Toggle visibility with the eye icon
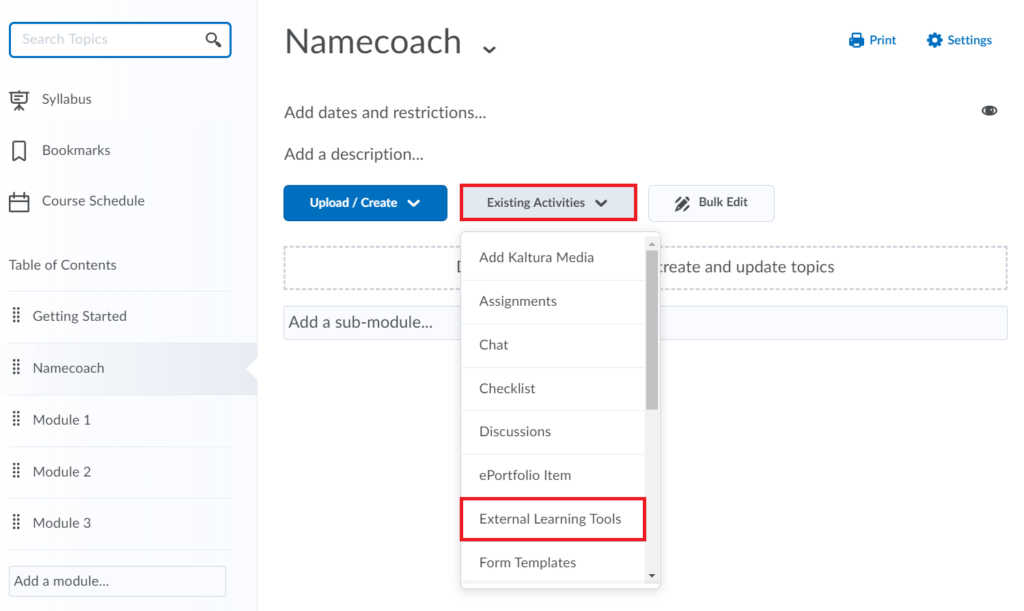 coord(989,111)
